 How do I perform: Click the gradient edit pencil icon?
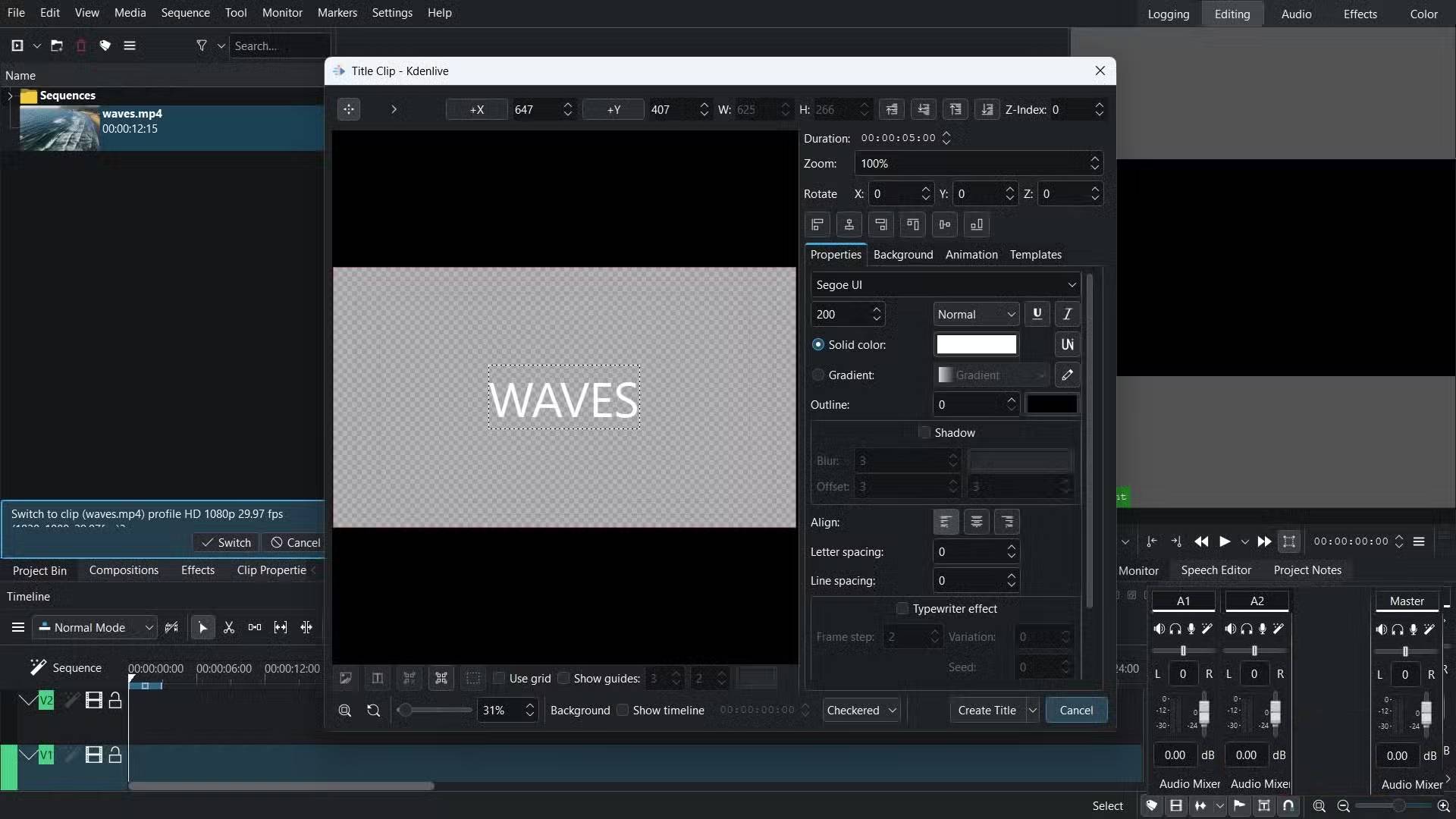[1067, 375]
